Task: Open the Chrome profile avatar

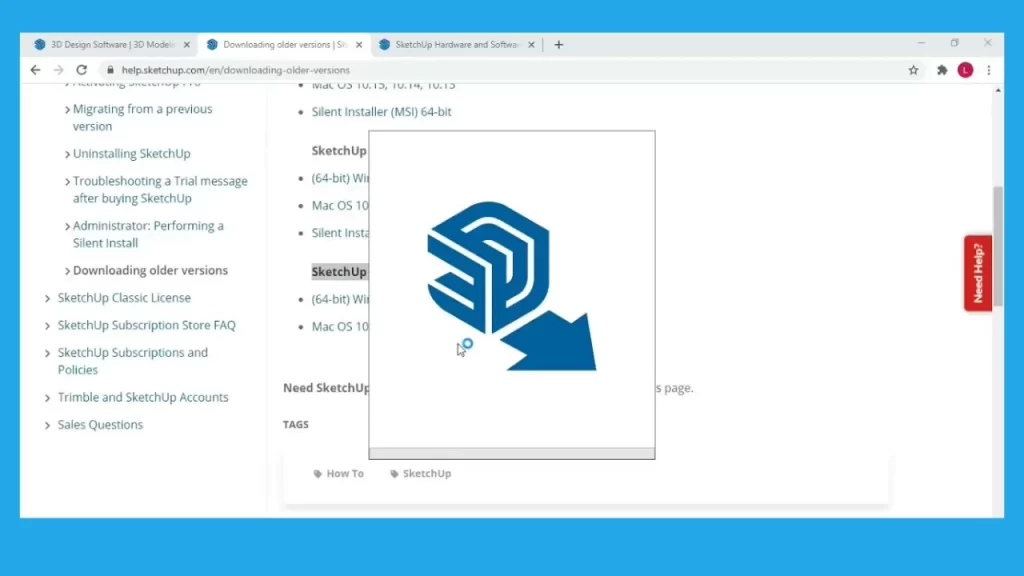Action: (x=965, y=70)
